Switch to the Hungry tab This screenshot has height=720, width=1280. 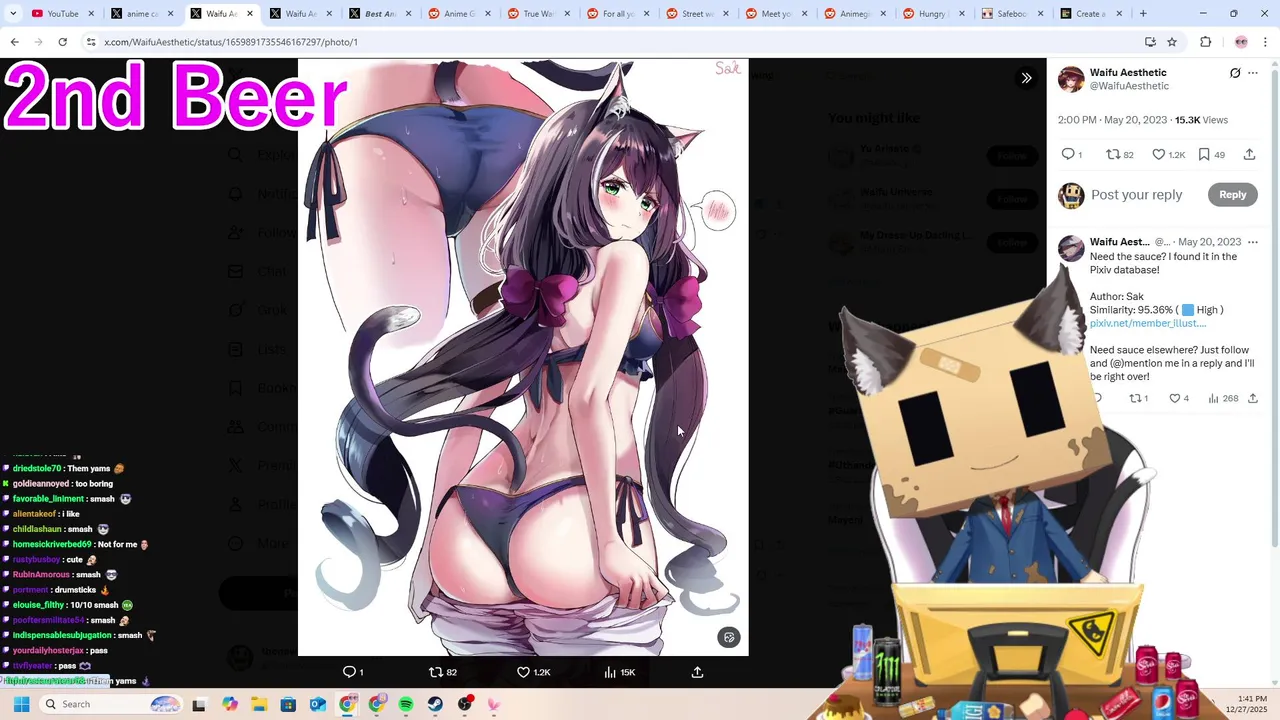(935, 14)
